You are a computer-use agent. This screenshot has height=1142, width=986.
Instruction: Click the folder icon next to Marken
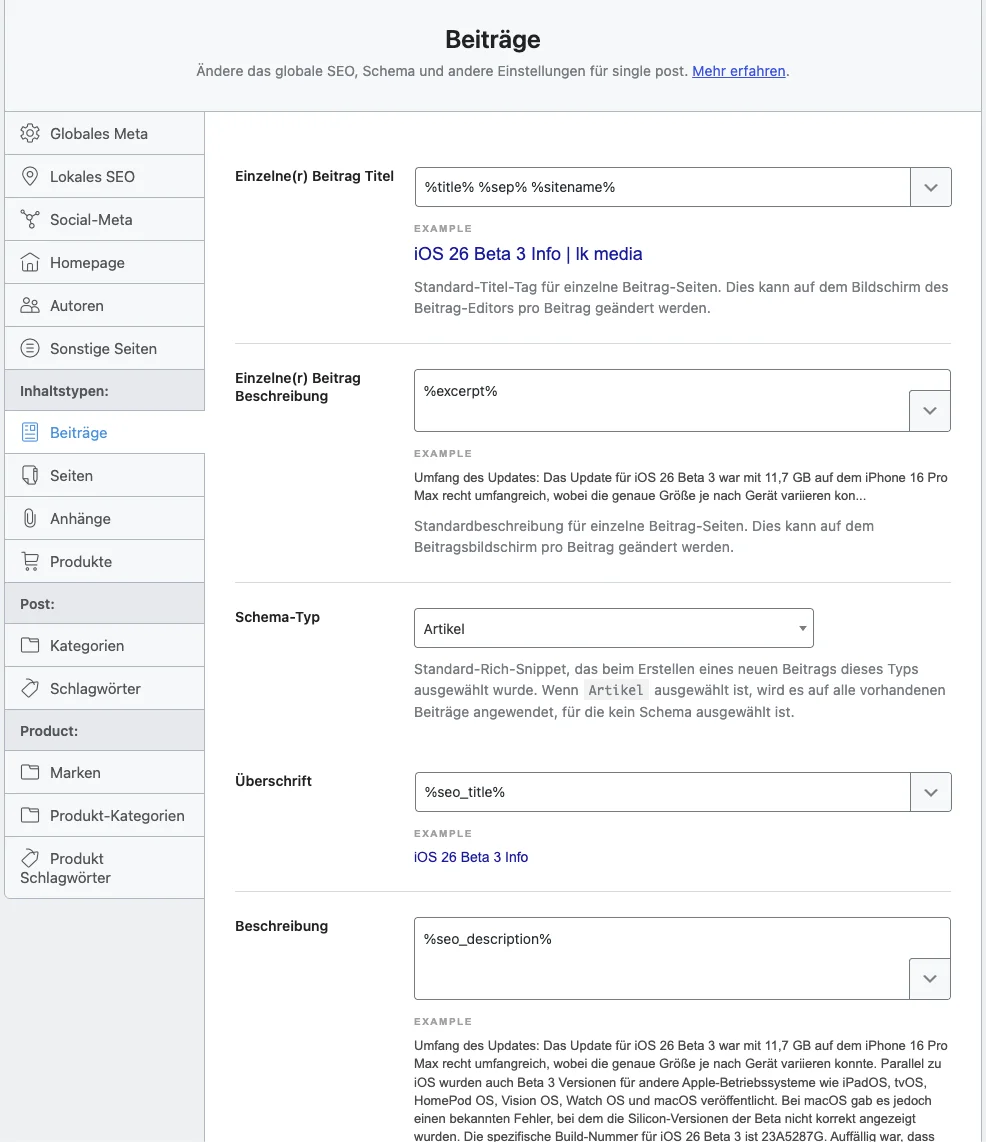coord(30,773)
